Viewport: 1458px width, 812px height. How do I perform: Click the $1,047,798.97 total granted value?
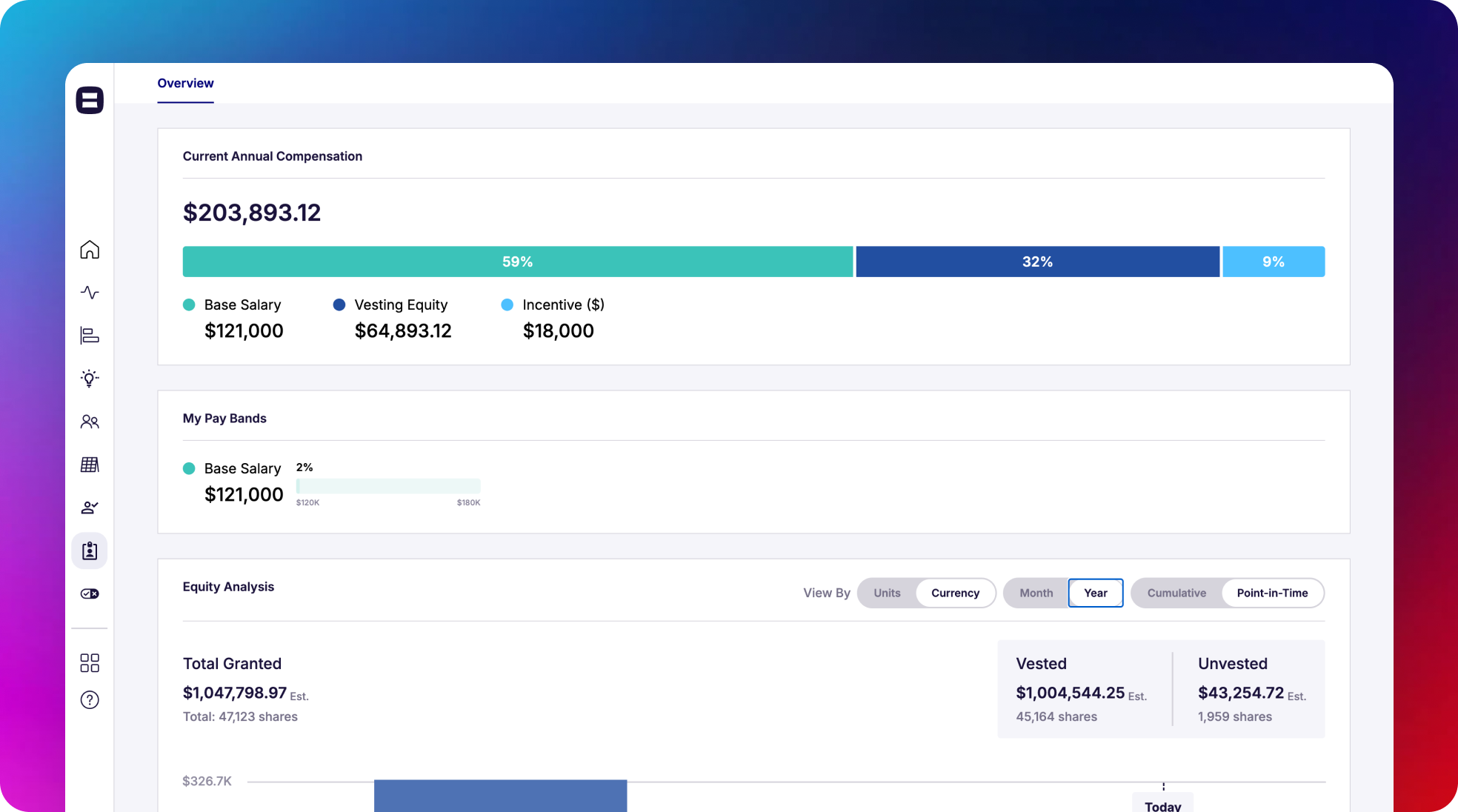(x=235, y=693)
